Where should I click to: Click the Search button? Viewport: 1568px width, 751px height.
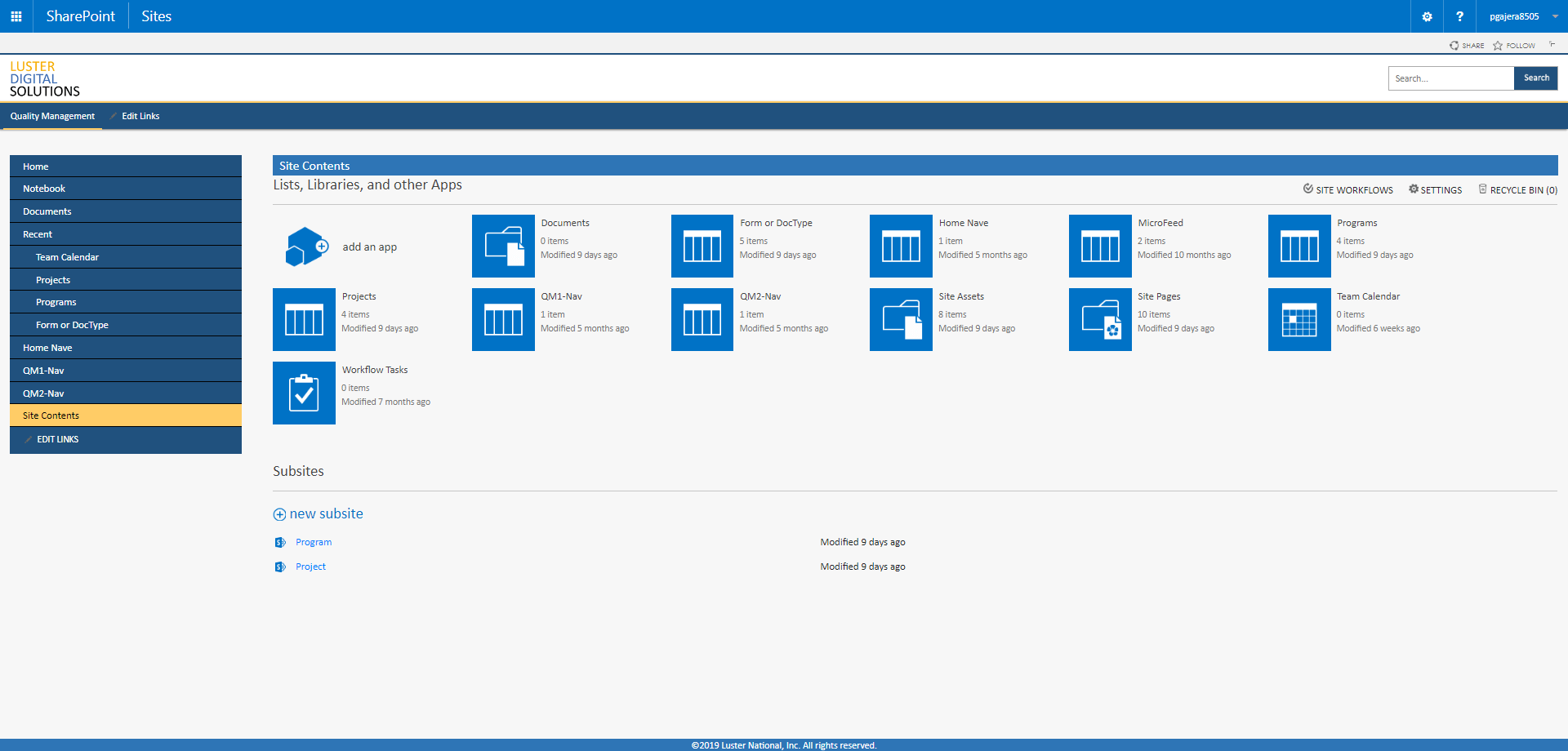(x=1536, y=78)
